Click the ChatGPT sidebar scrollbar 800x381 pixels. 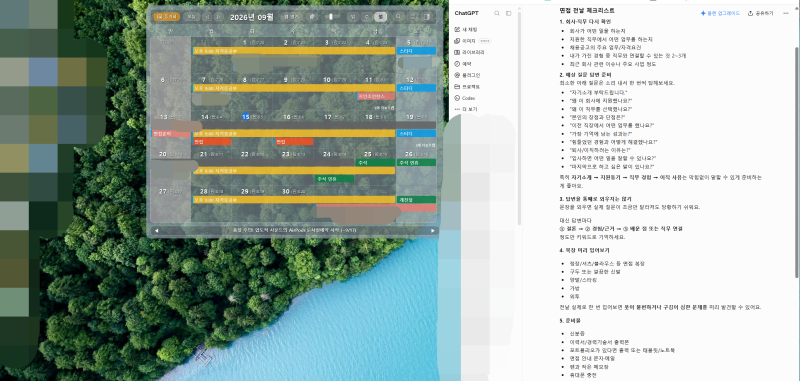(x=519, y=117)
